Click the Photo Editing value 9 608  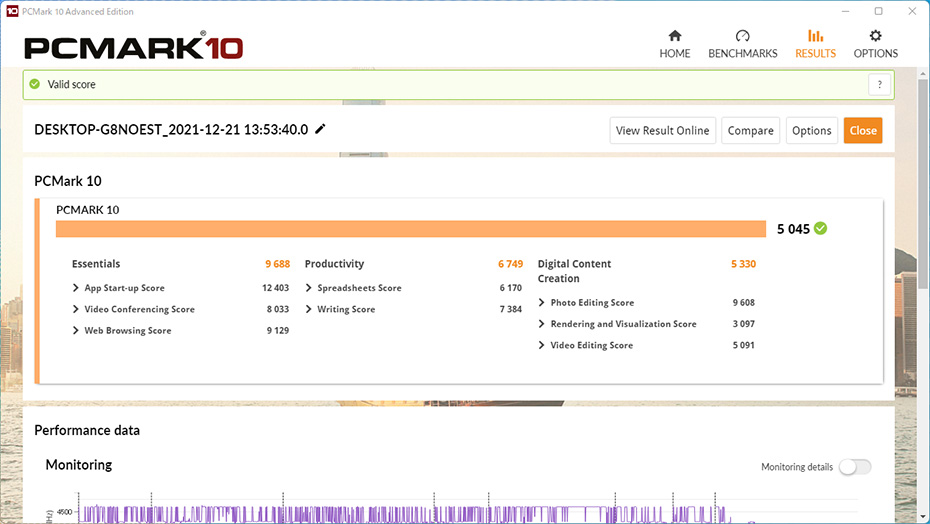point(744,303)
